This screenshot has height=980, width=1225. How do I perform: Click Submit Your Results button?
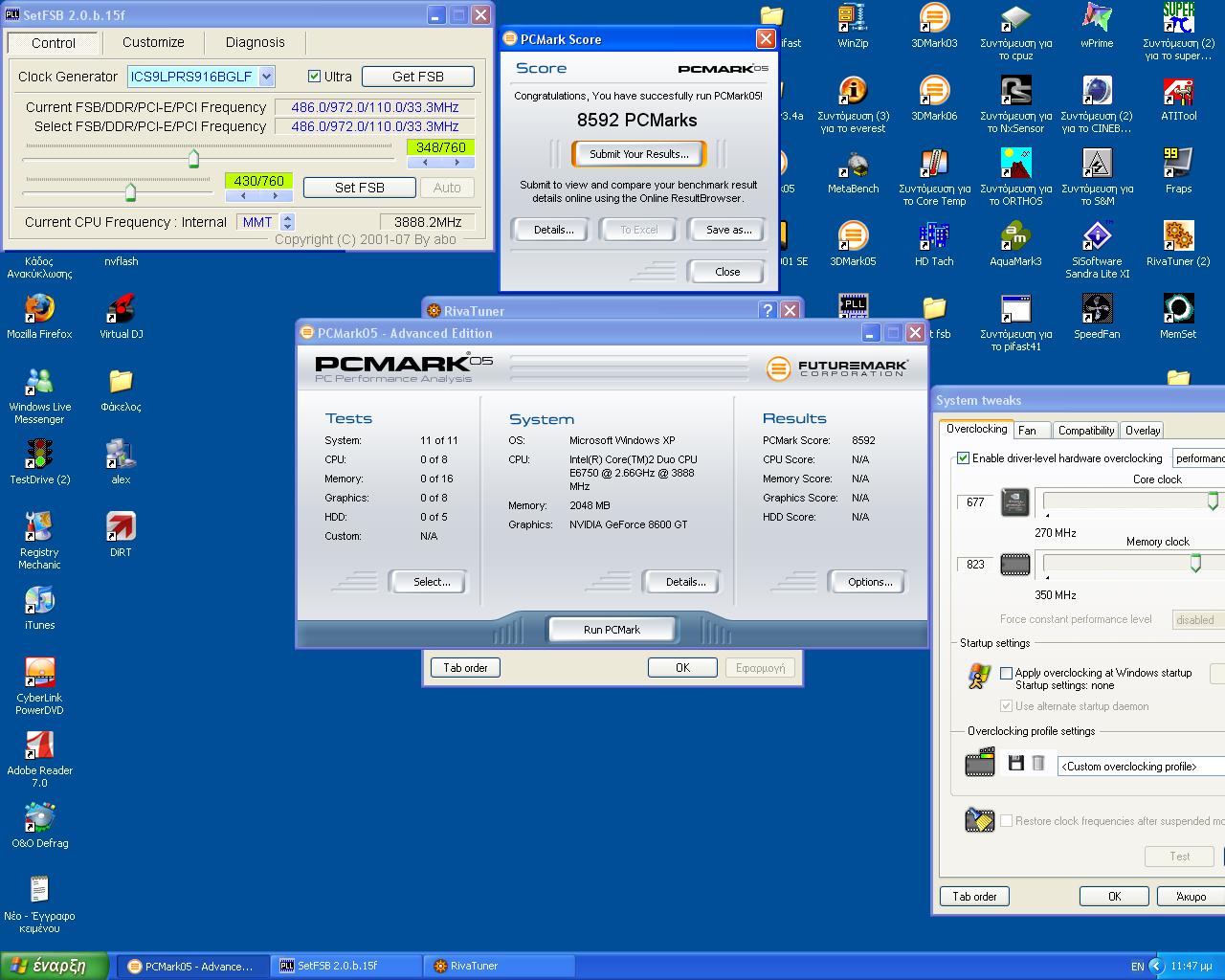coord(639,154)
